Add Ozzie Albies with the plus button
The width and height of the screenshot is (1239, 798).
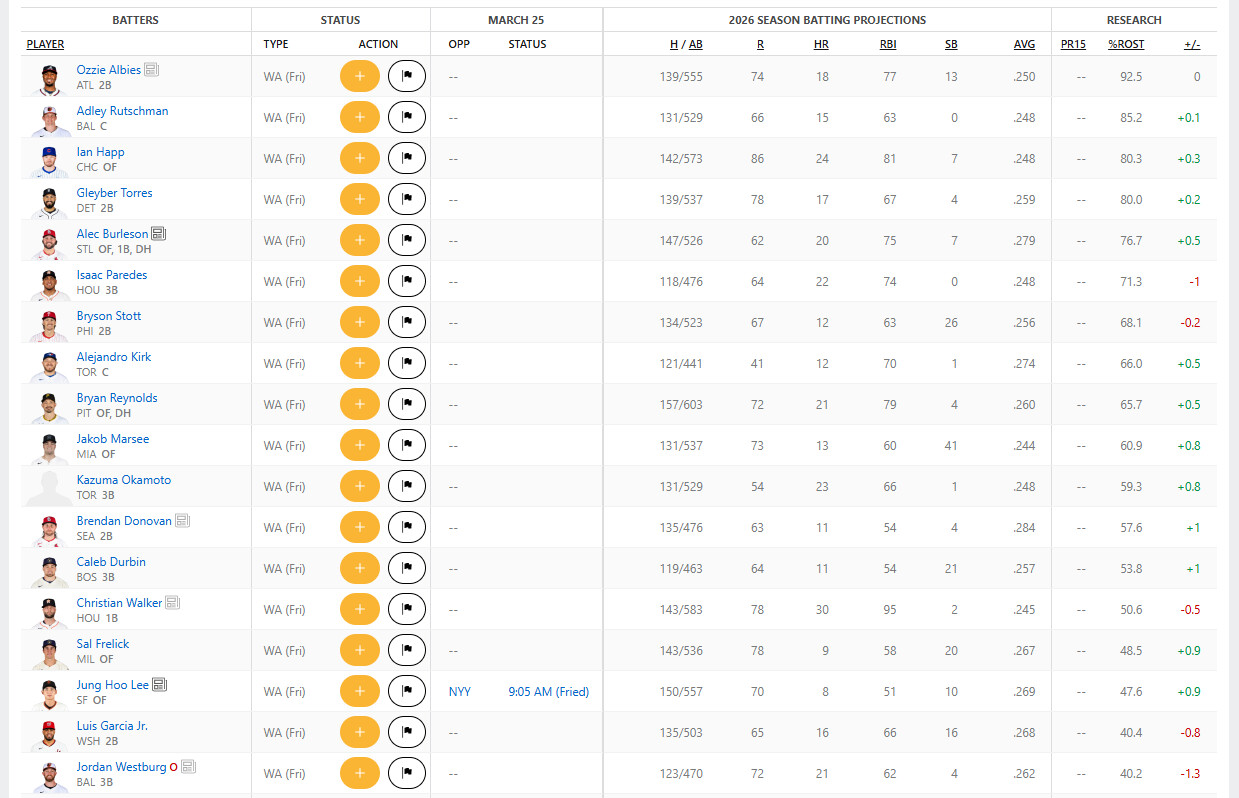pos(359,77)
